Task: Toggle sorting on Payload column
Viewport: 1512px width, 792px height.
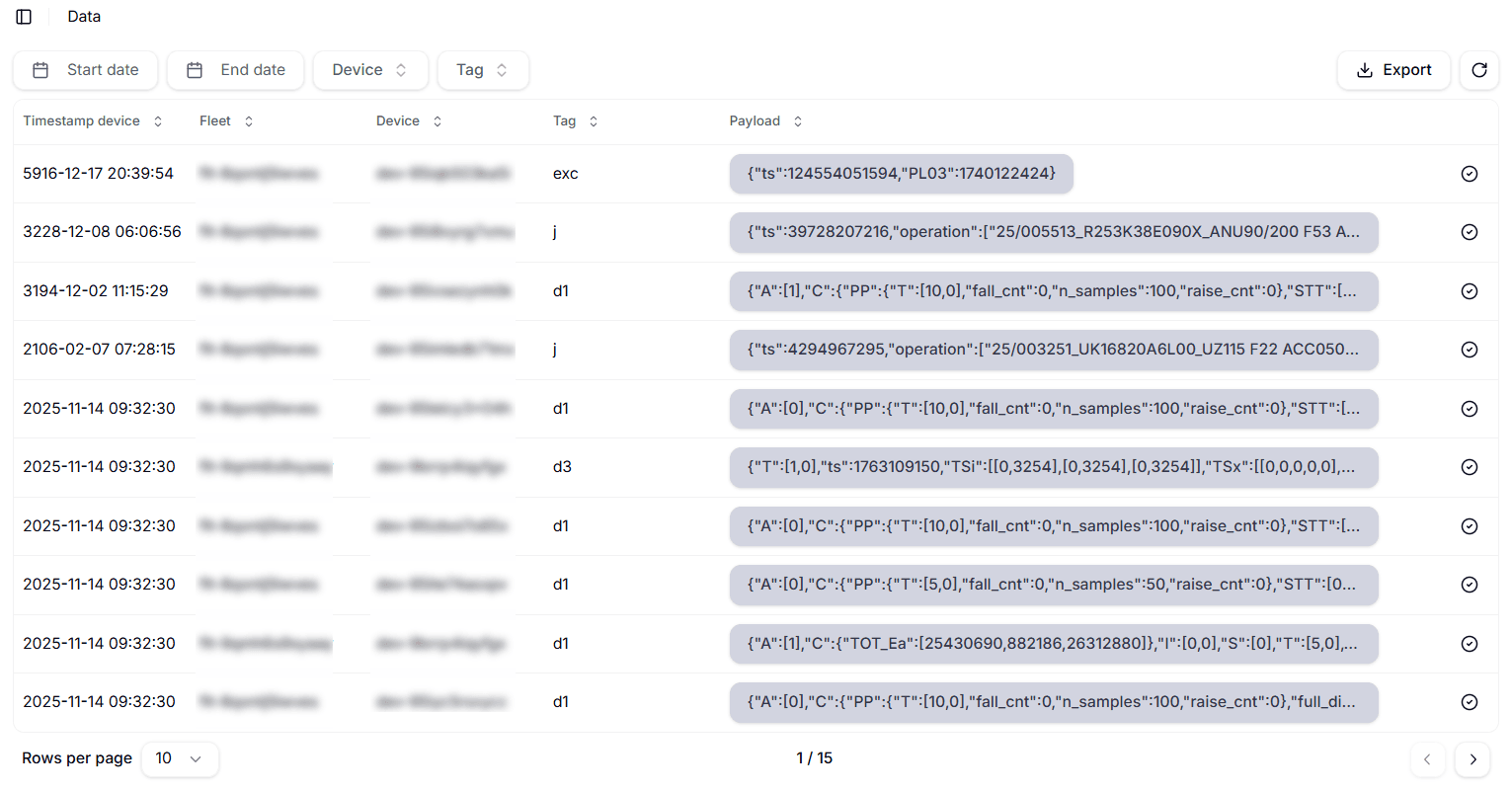Action: [765, 121]
